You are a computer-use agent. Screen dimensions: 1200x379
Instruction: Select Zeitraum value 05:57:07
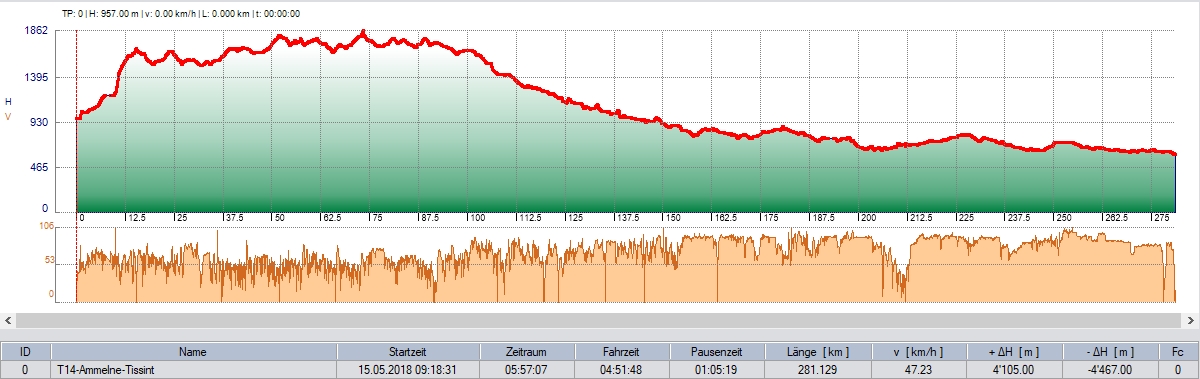527,370
